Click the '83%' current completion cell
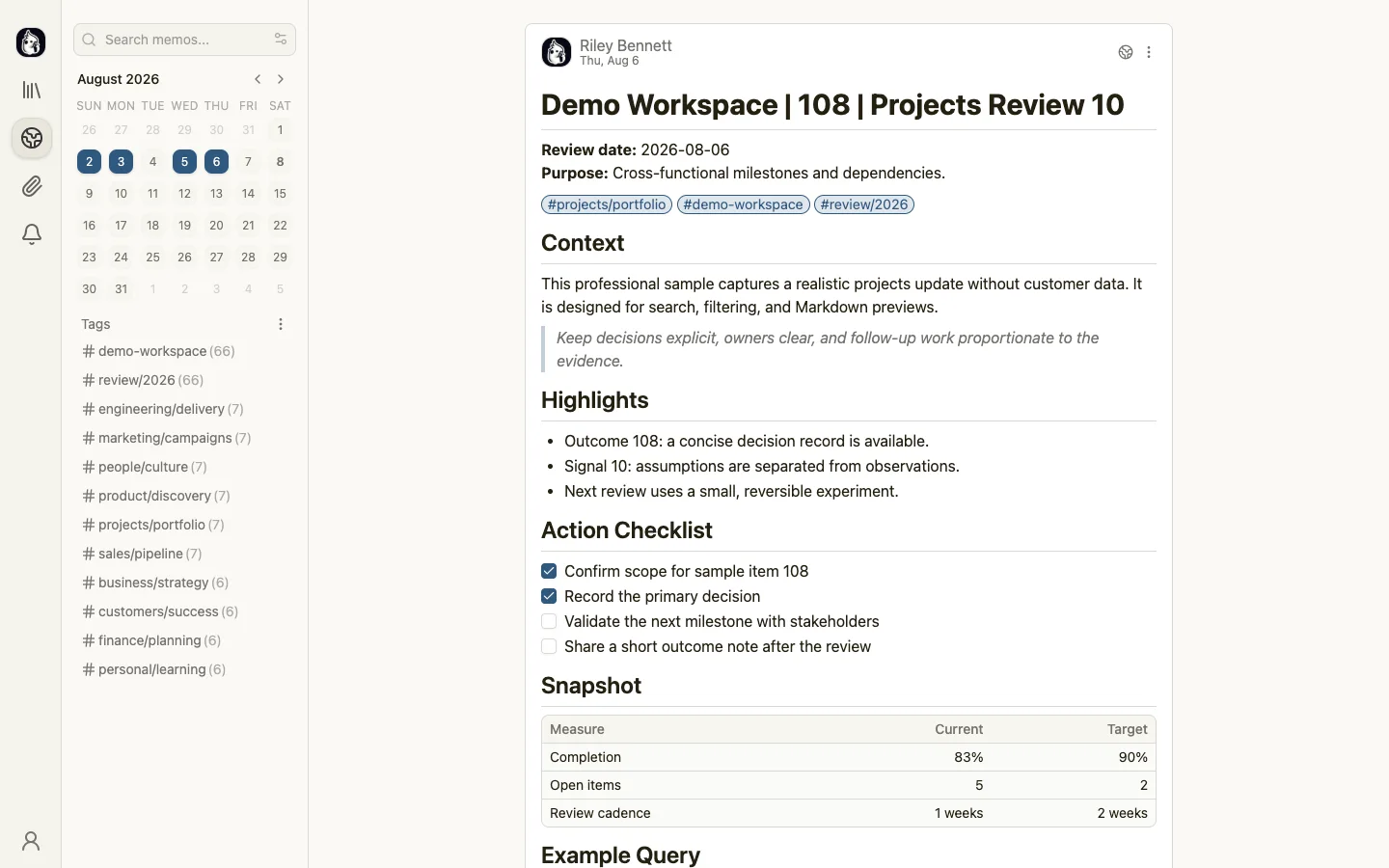The width and height of the screenshot is (1389, 868). 968,757
